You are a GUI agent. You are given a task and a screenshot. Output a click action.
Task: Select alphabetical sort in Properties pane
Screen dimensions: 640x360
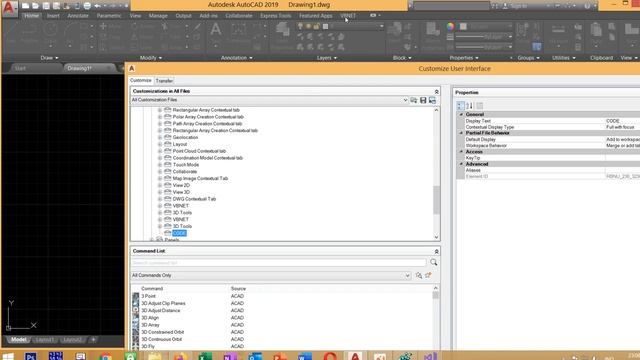(x=470, y=106)
